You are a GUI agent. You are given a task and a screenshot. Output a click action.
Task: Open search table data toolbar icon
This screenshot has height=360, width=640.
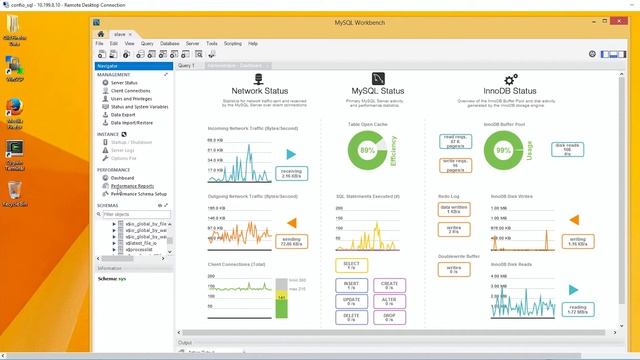199,54
